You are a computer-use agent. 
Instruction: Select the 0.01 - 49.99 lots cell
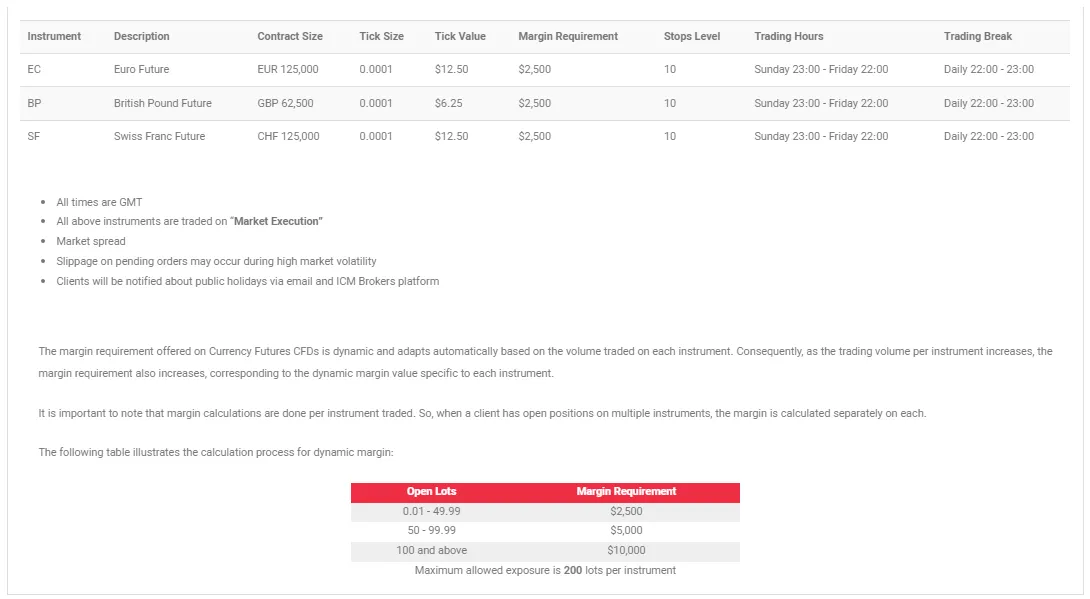pyautogui.click(x=431, y=511)
